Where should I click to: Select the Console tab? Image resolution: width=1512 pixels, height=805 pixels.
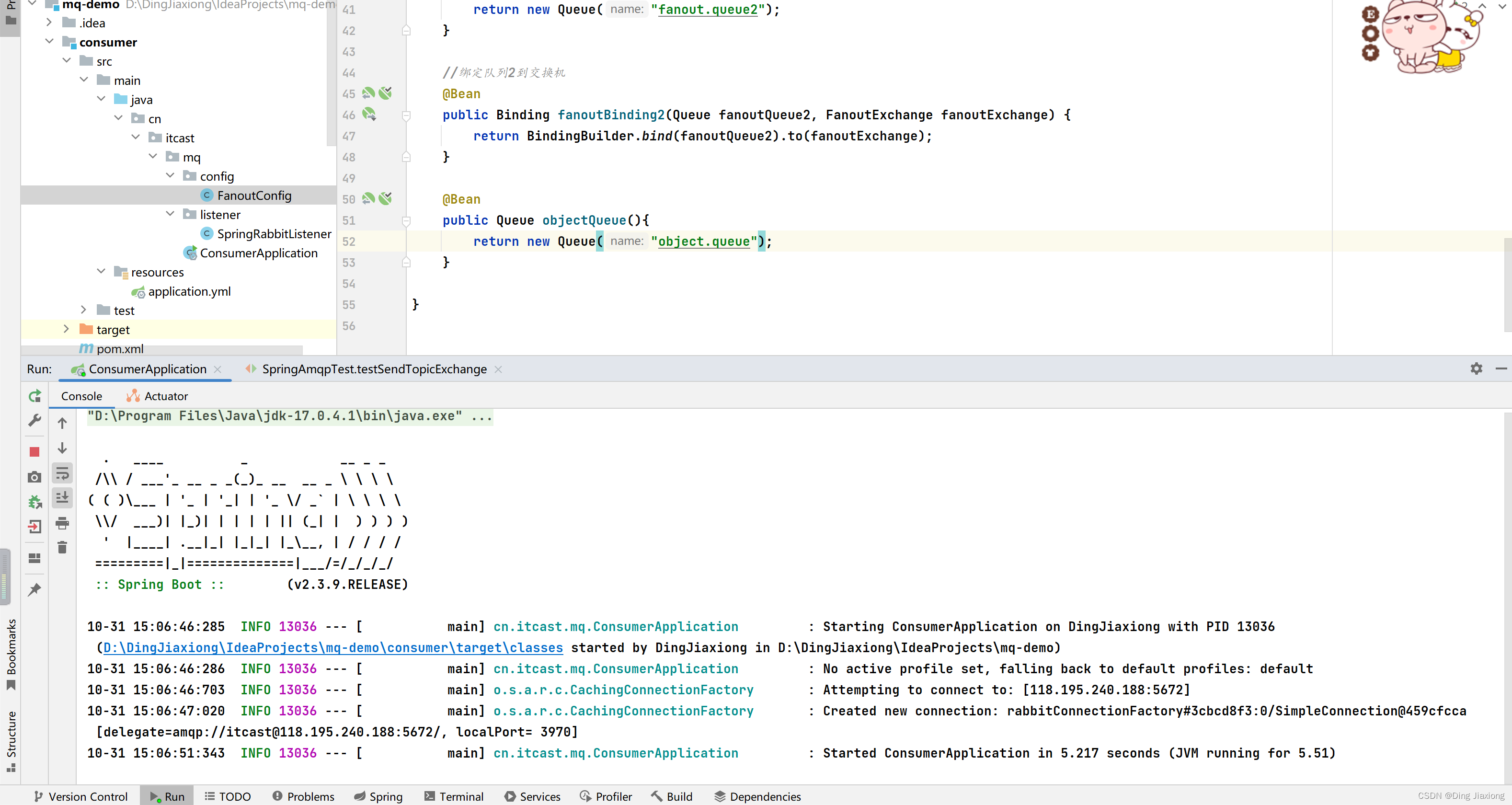point(81,396)
